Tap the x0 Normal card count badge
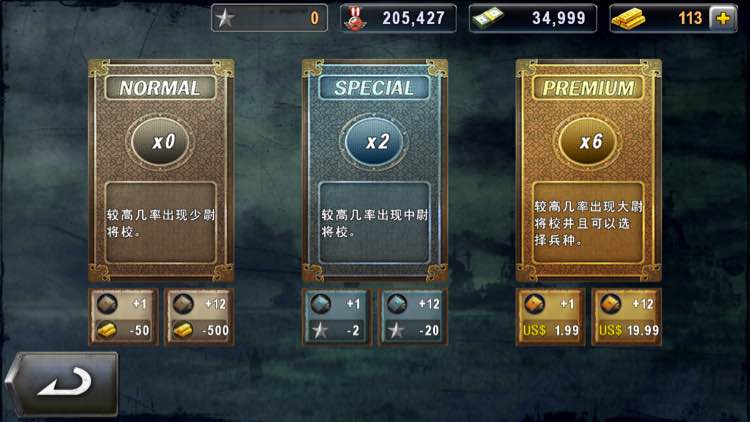Image resolution: width=750 pixels, height=422 pixels. 161,142
